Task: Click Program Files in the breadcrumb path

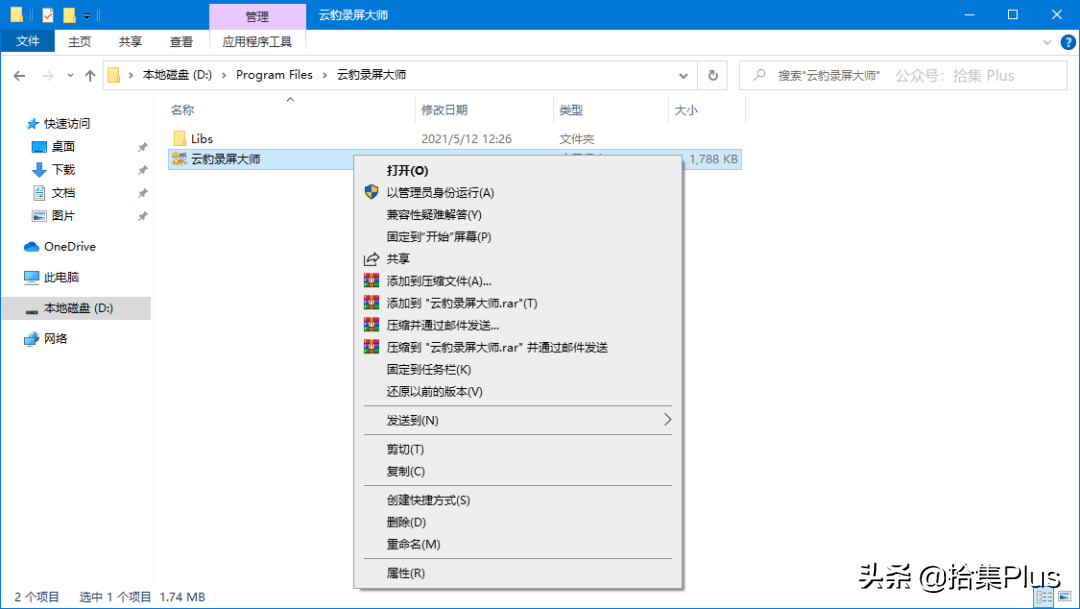Action: [x=274, y=75]
